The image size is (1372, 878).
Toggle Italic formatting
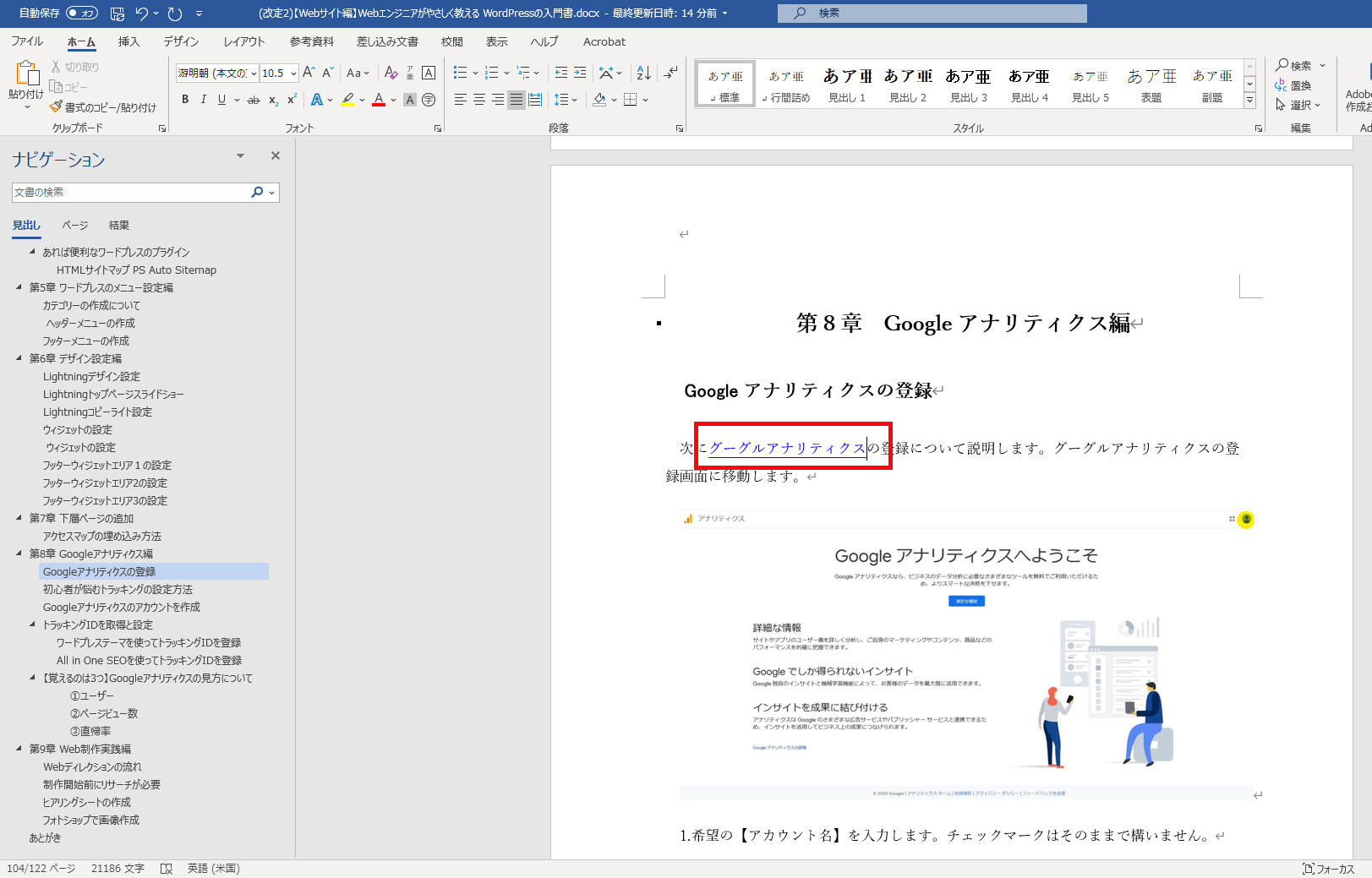pyautogui.click(x=204, y=100)
